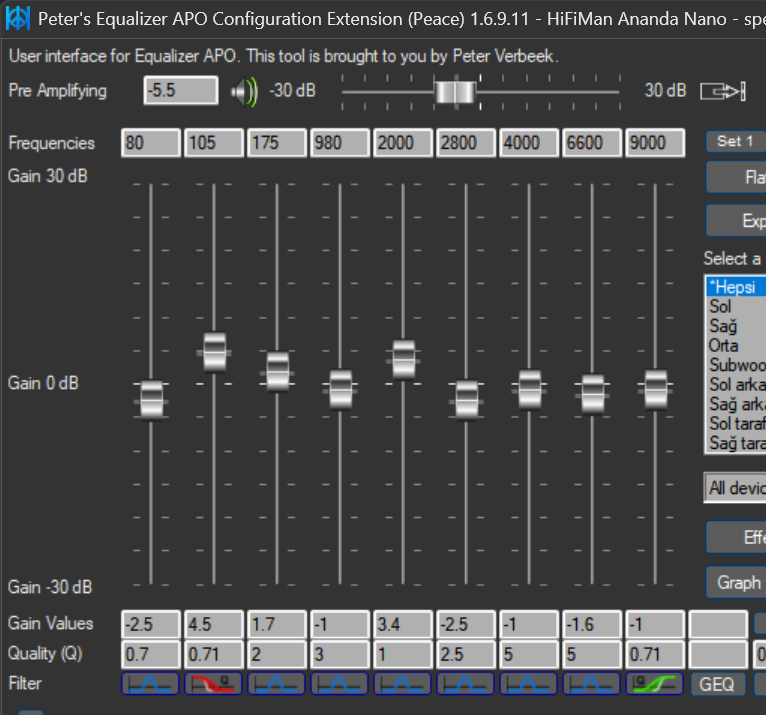Click the 4000 frequency field
This screenshot has width=766, height=715.
(529, 143)
